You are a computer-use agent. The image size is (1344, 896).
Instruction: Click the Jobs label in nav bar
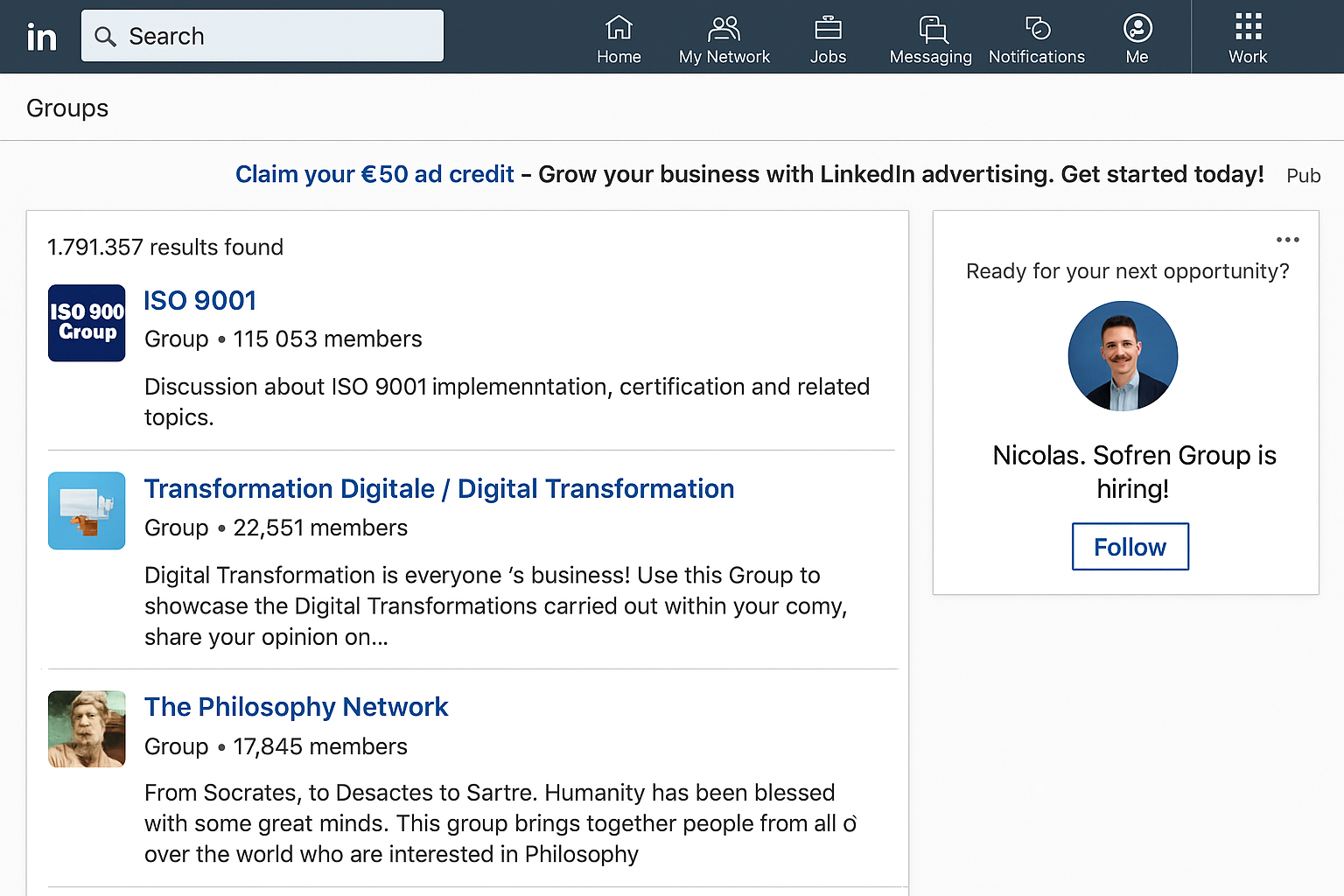pos(828,57)
